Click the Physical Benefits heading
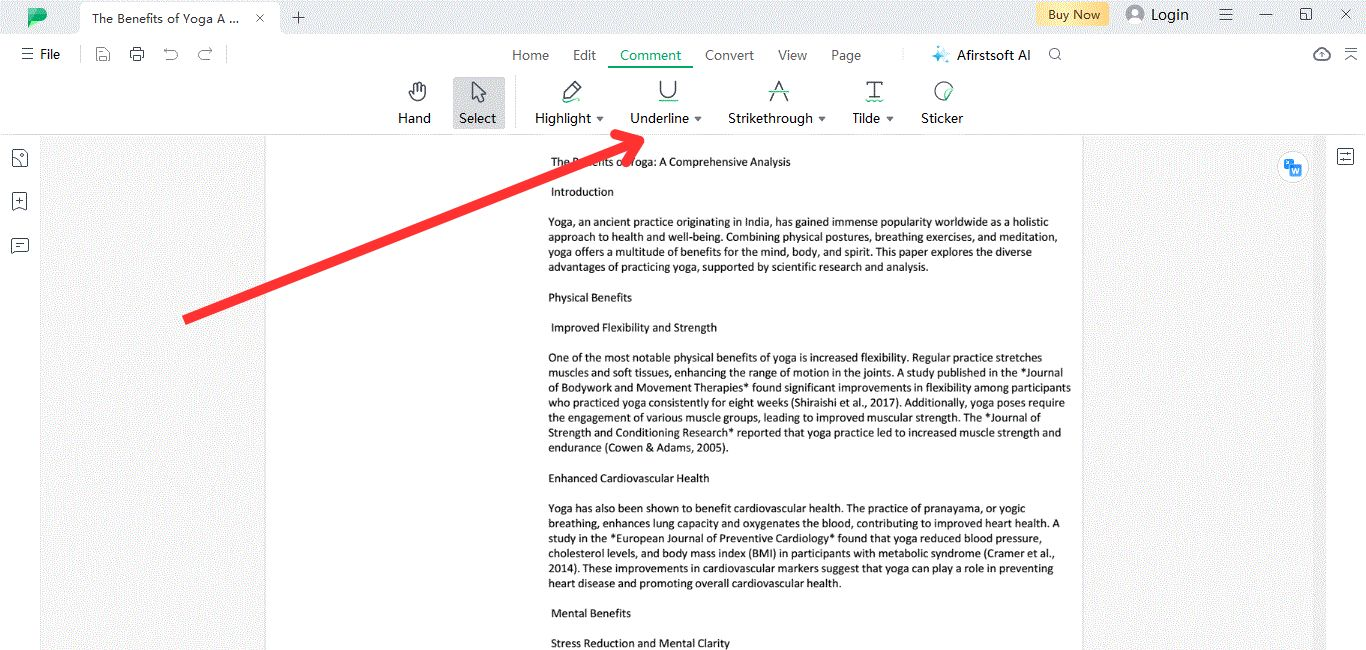The image size is (1366, 650). point(590,298)
